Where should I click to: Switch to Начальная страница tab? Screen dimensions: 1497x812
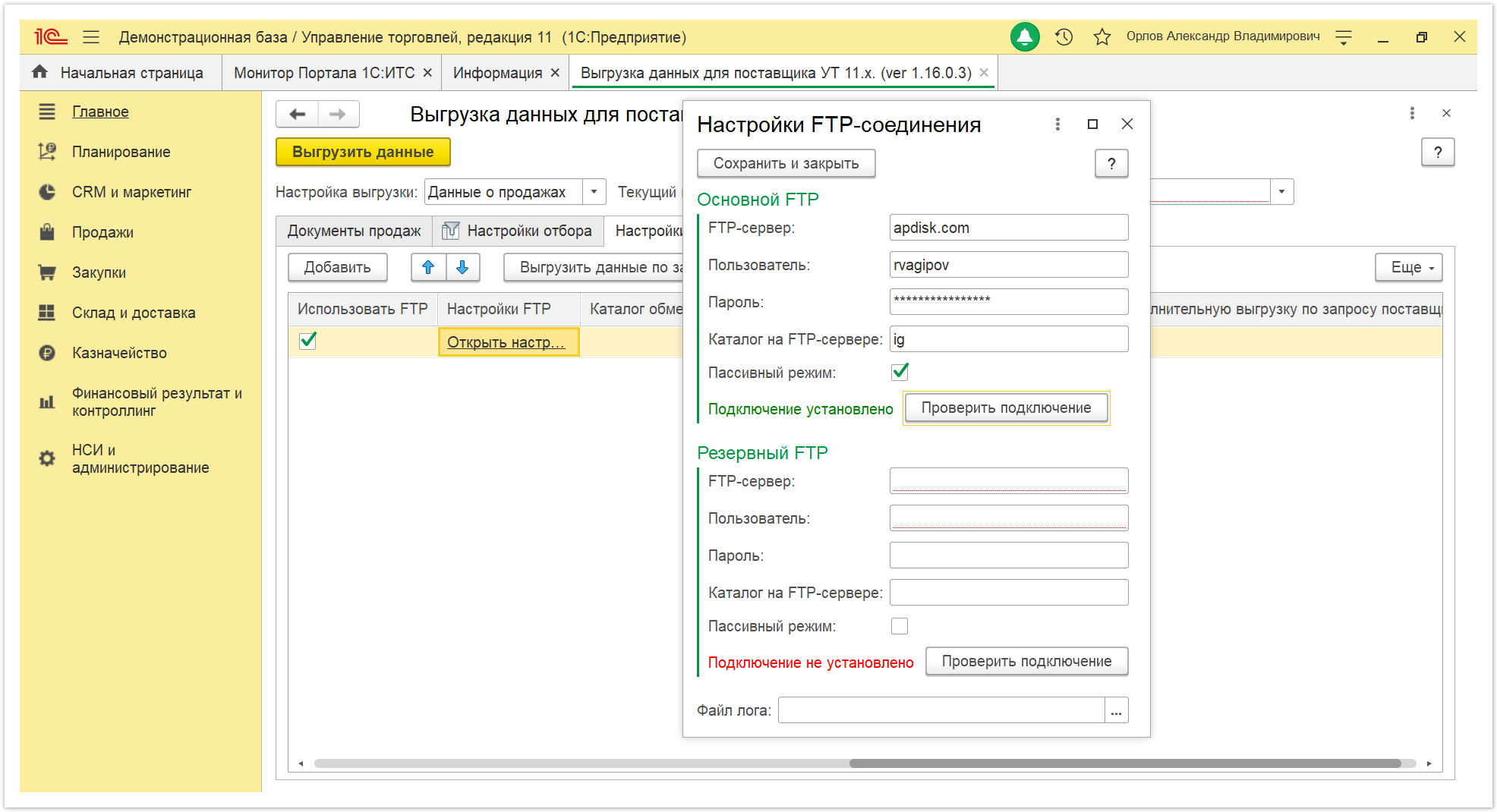pyautogui.click(x=121, y=73)
